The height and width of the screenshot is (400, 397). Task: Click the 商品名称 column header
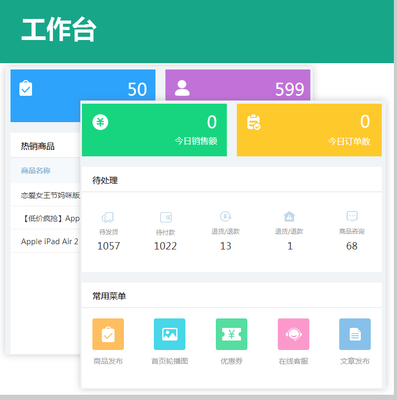coord(36,171)
